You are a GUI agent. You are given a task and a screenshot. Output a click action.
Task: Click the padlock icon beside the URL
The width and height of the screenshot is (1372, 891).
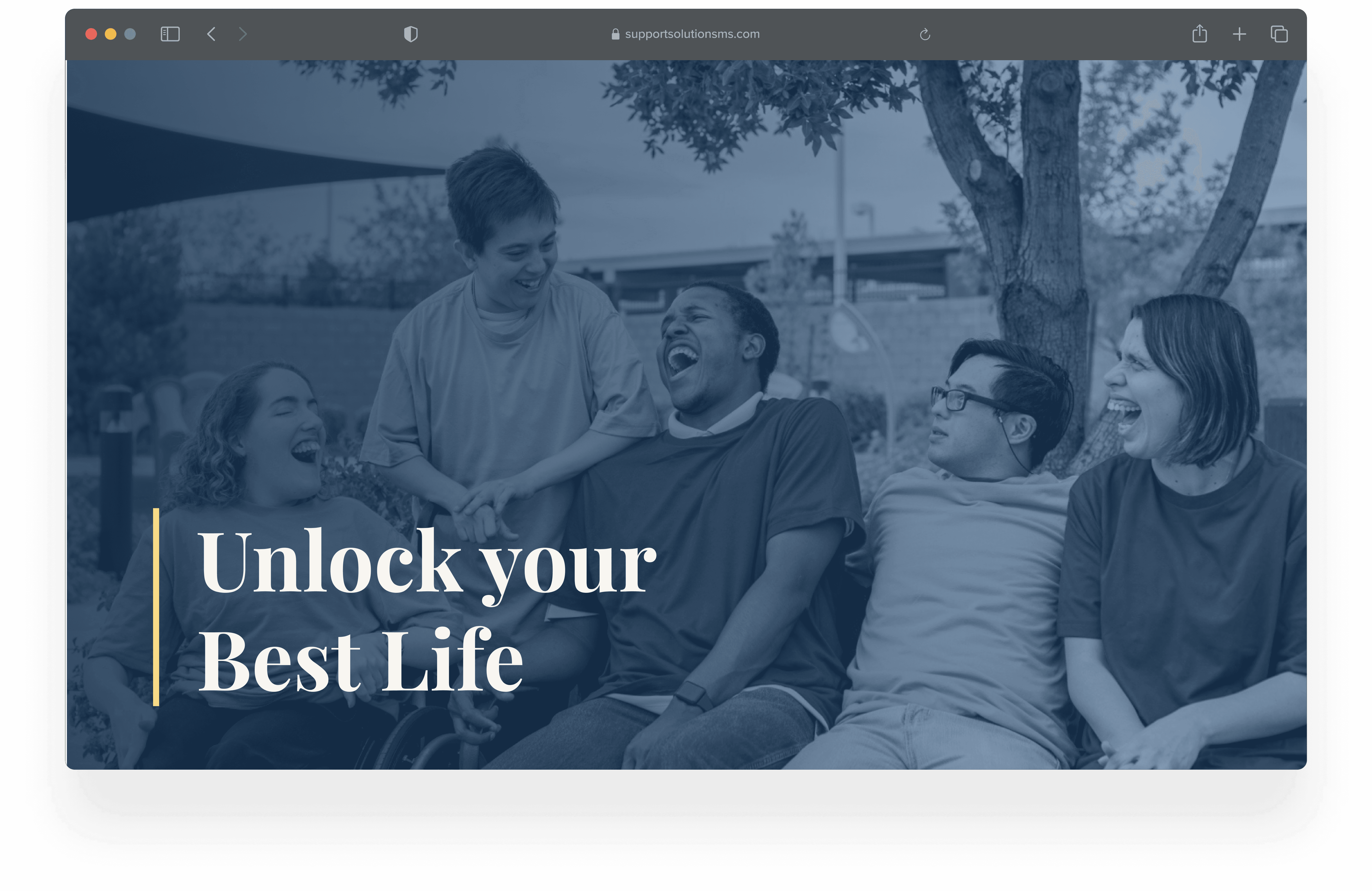point(615,34)
